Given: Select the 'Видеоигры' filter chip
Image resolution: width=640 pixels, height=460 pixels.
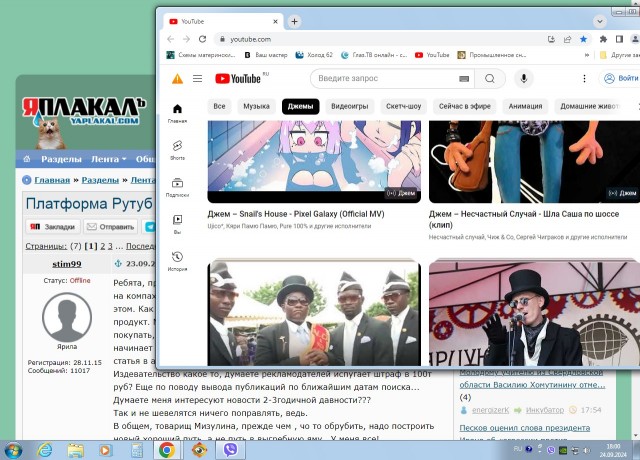Looking at the screenshot, I should tap(349, 106).
